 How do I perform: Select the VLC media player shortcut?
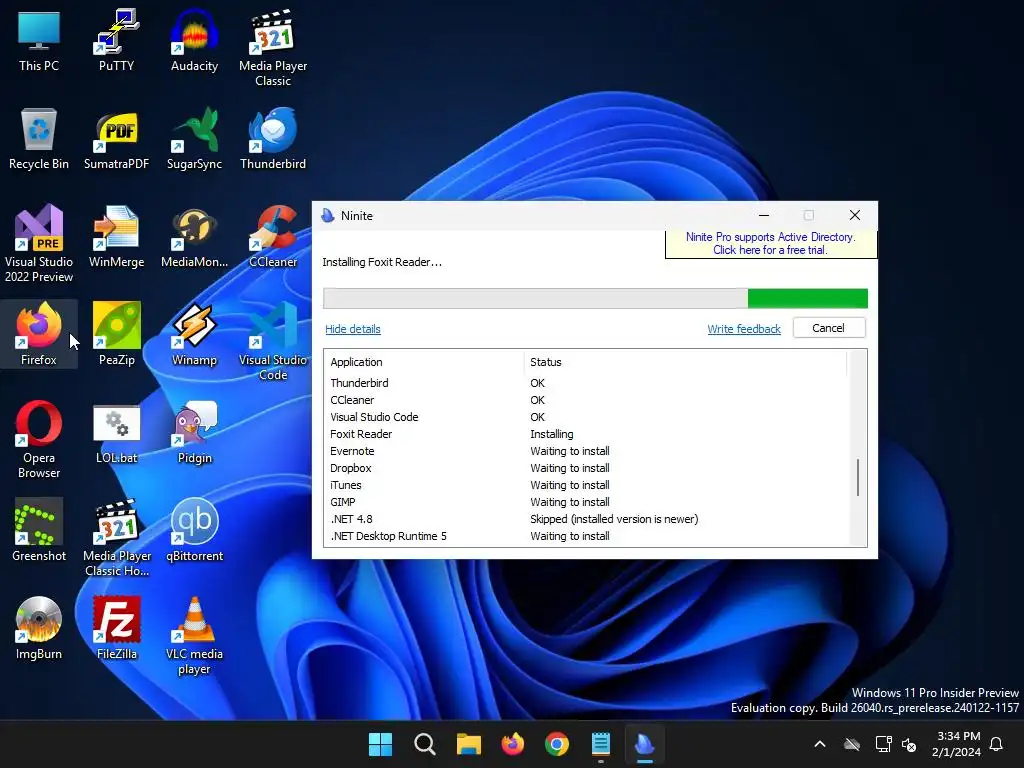coord(194,635)
